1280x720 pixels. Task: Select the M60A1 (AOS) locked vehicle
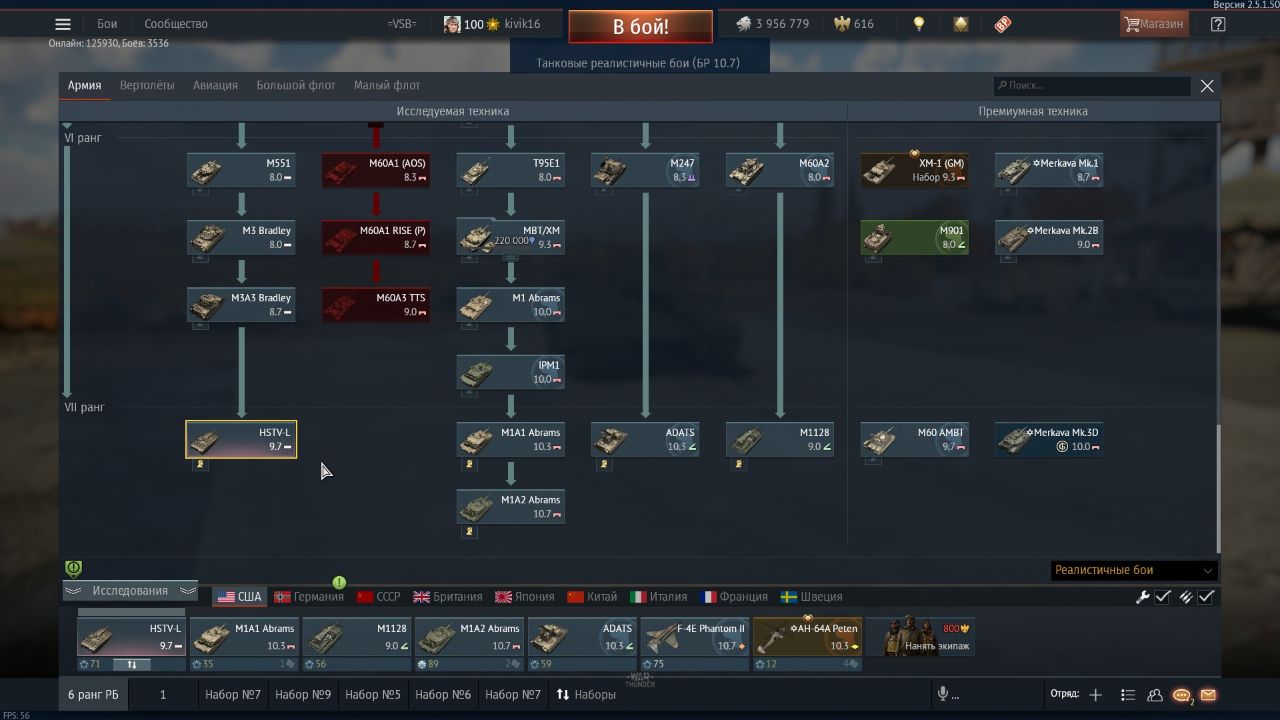pyautogui.click(x=376, y=170)
